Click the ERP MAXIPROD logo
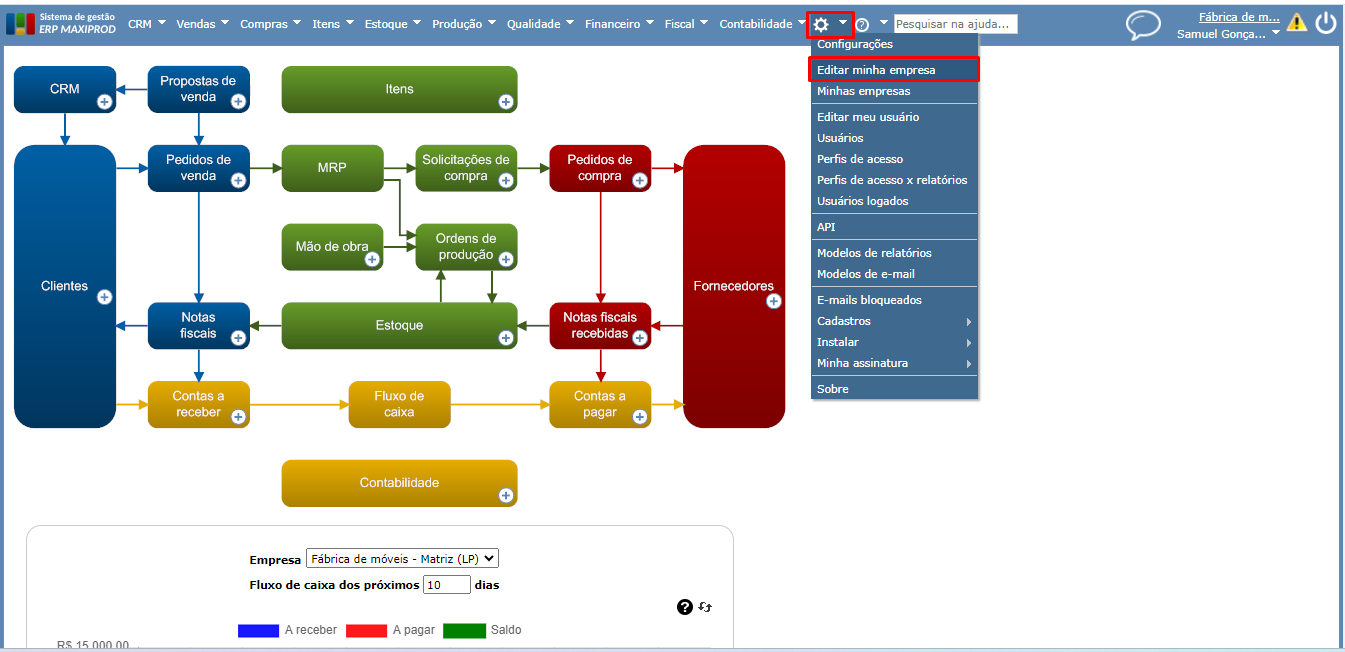This screenshot has height=652, width=1345. click(60, 23)
